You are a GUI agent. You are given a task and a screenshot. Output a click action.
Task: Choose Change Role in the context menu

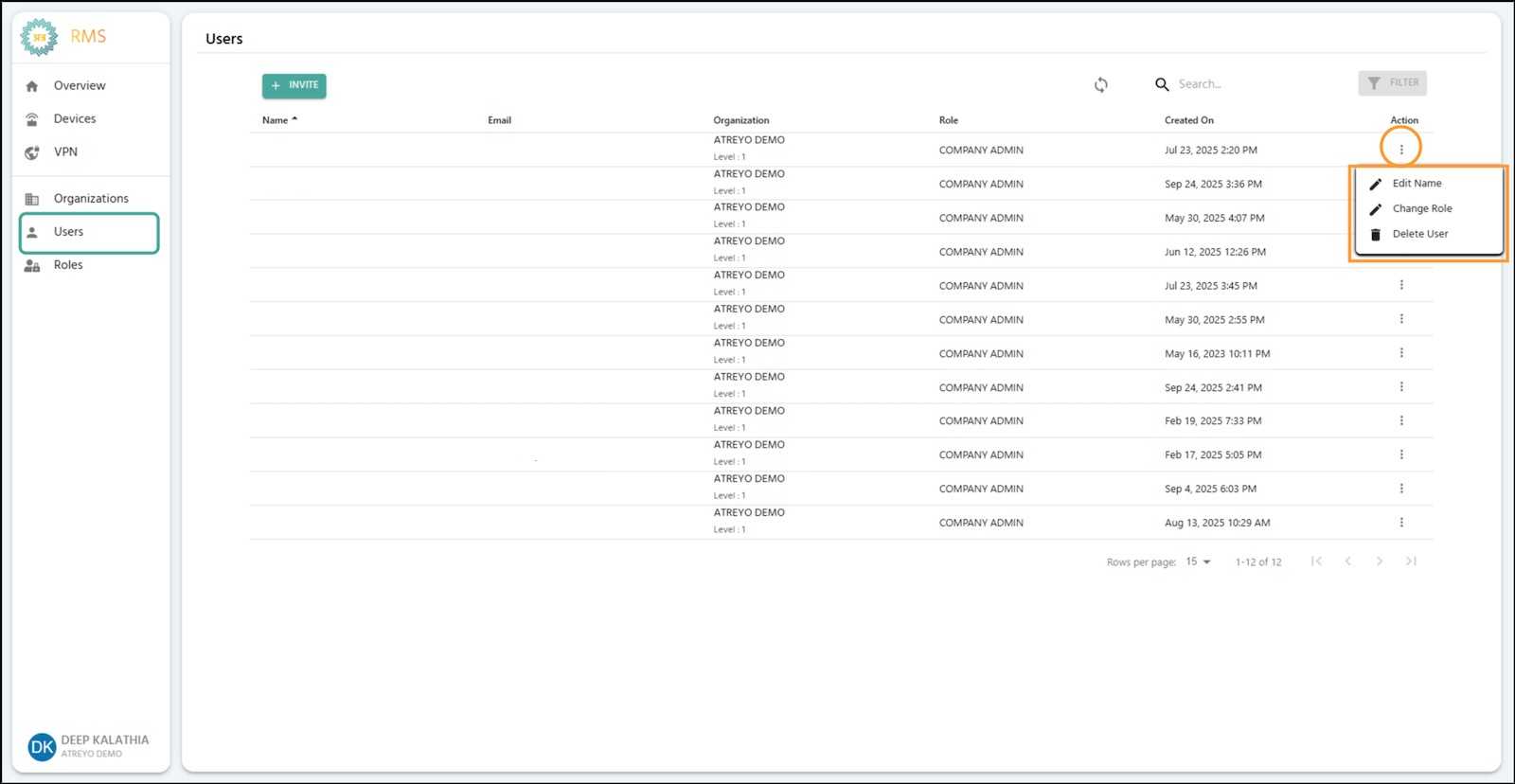pyautogui.click(x=1421, y=208)
